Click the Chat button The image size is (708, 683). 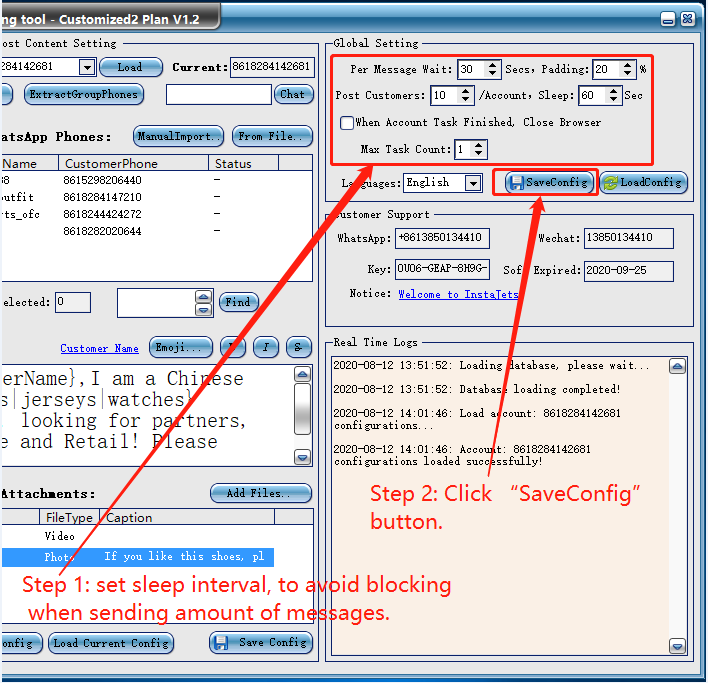pos(293,94)
